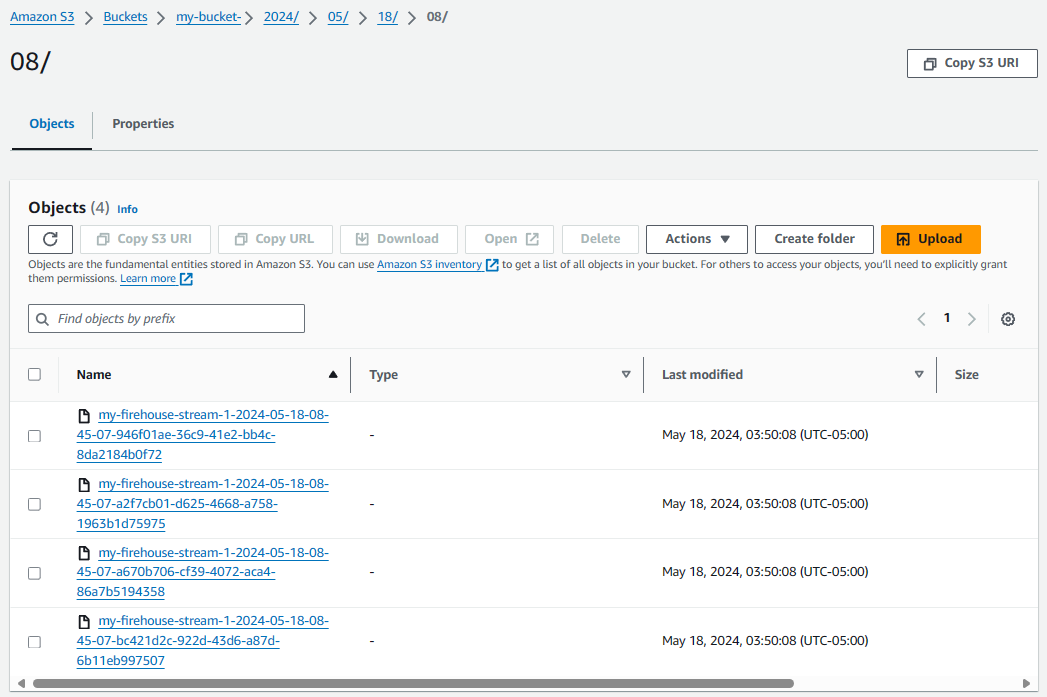Open the Amazon S3 inventory link
The image size is (1047, 697).
coord(429,264)
